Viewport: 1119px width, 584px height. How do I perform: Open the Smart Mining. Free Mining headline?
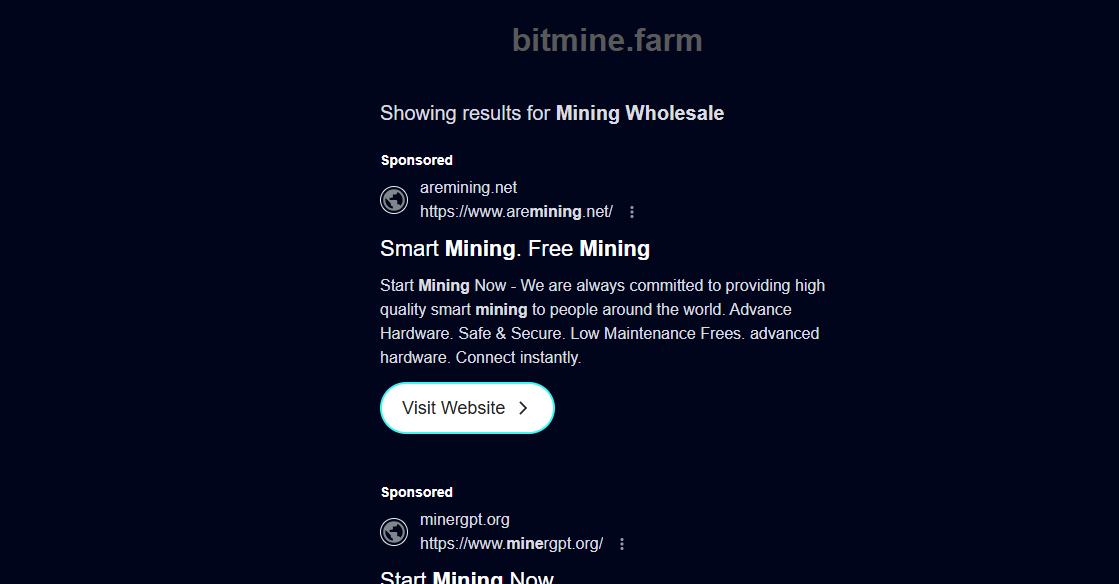(515, 248)
